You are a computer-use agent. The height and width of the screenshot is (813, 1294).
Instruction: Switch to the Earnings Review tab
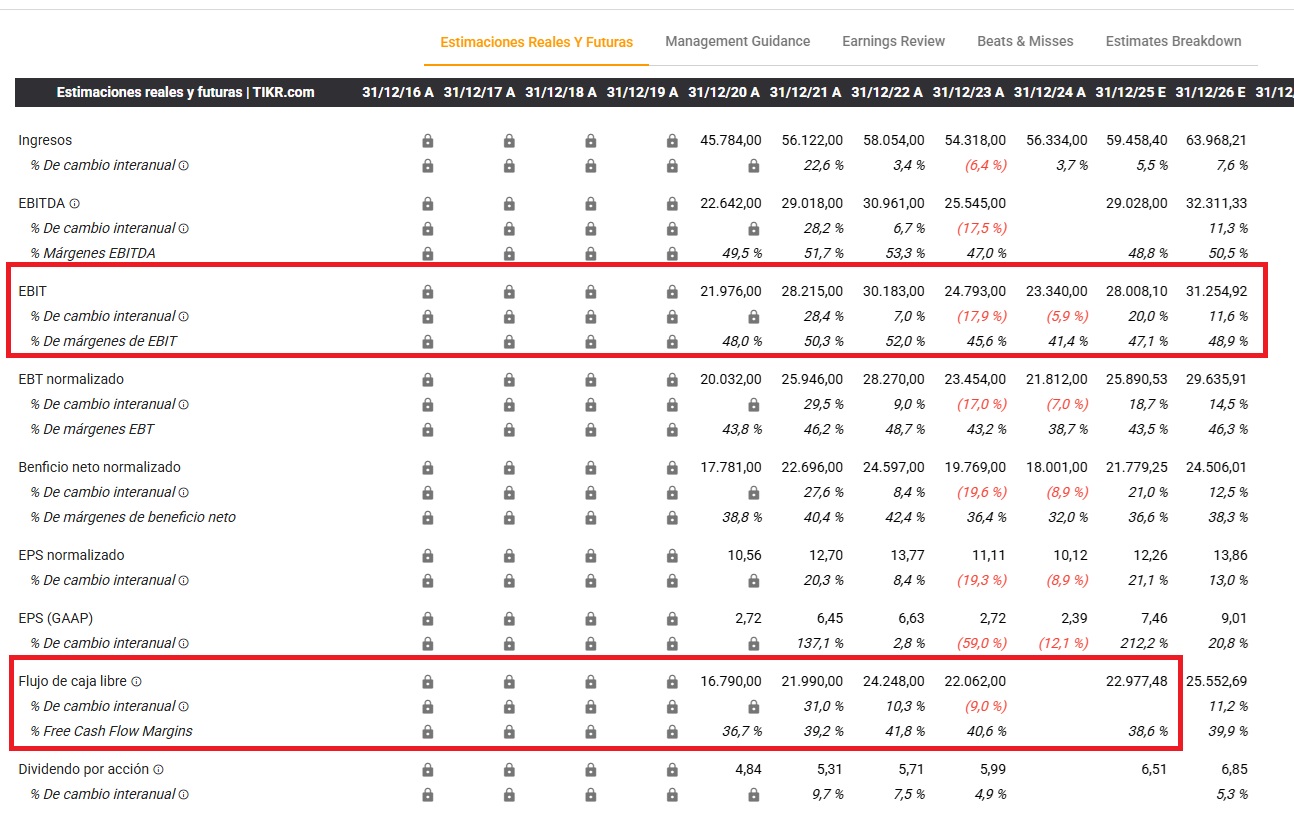point(893,41)
